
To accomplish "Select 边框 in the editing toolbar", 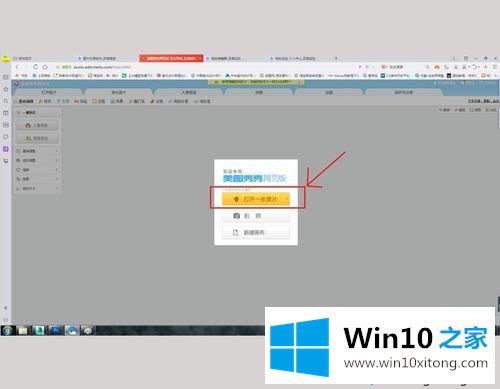I will (x=99, y=101).
